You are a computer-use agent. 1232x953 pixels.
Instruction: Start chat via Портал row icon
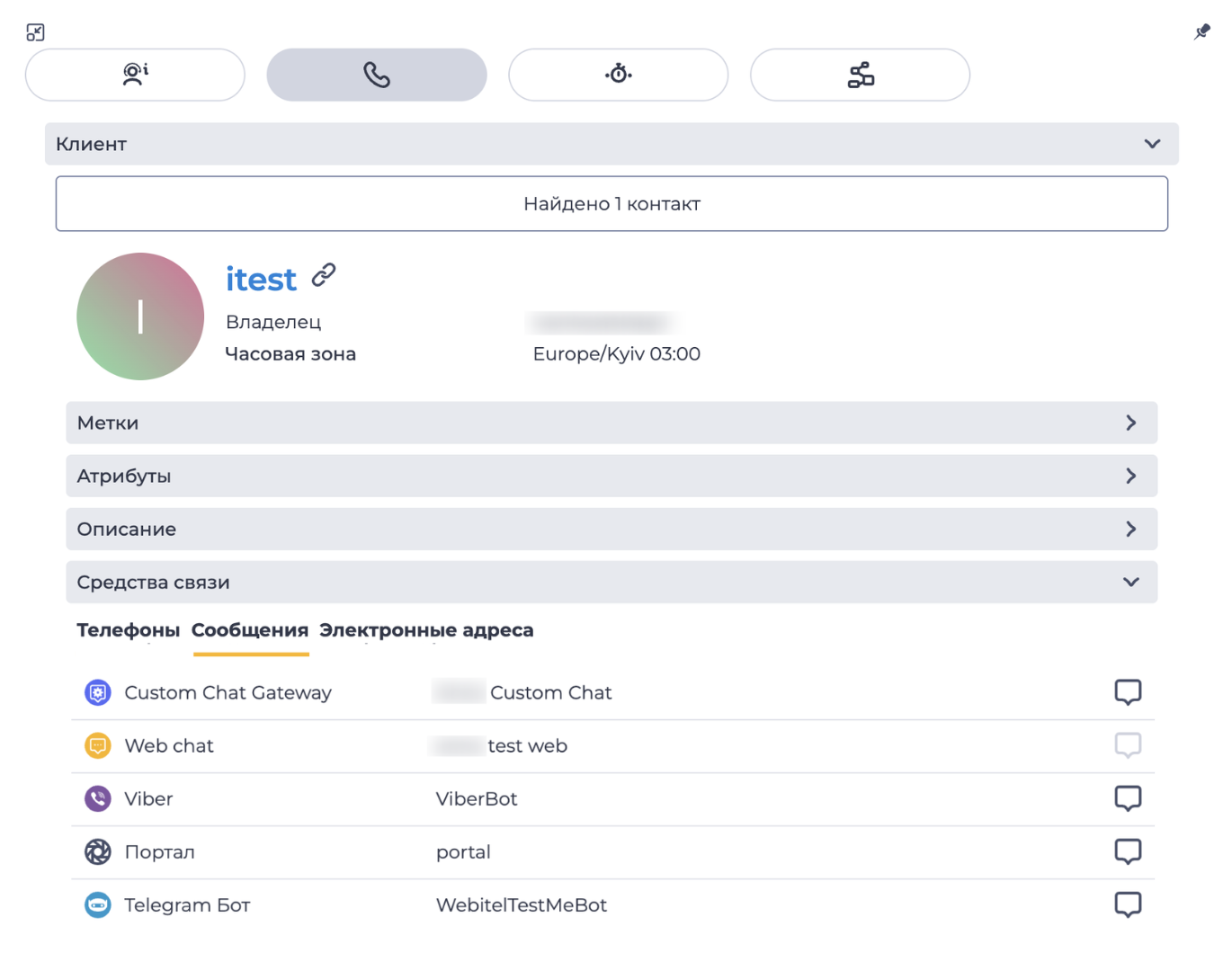(x=1128, y=851)
